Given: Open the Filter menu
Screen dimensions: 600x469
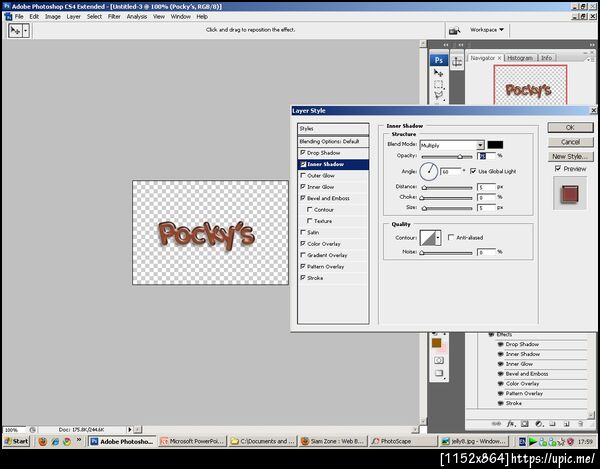Looking at the screenshot, I should tap(114, 16).
